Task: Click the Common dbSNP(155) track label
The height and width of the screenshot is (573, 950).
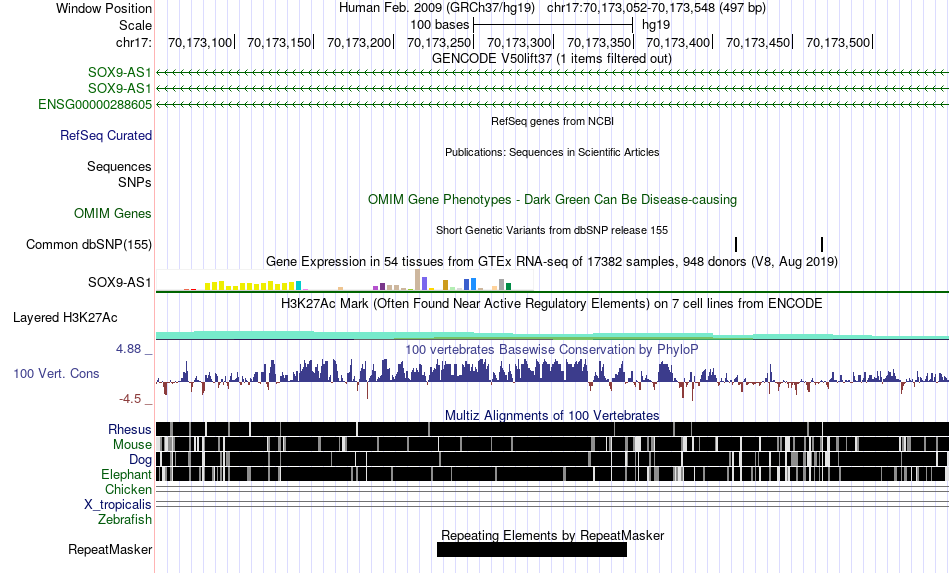Action: 89,245
